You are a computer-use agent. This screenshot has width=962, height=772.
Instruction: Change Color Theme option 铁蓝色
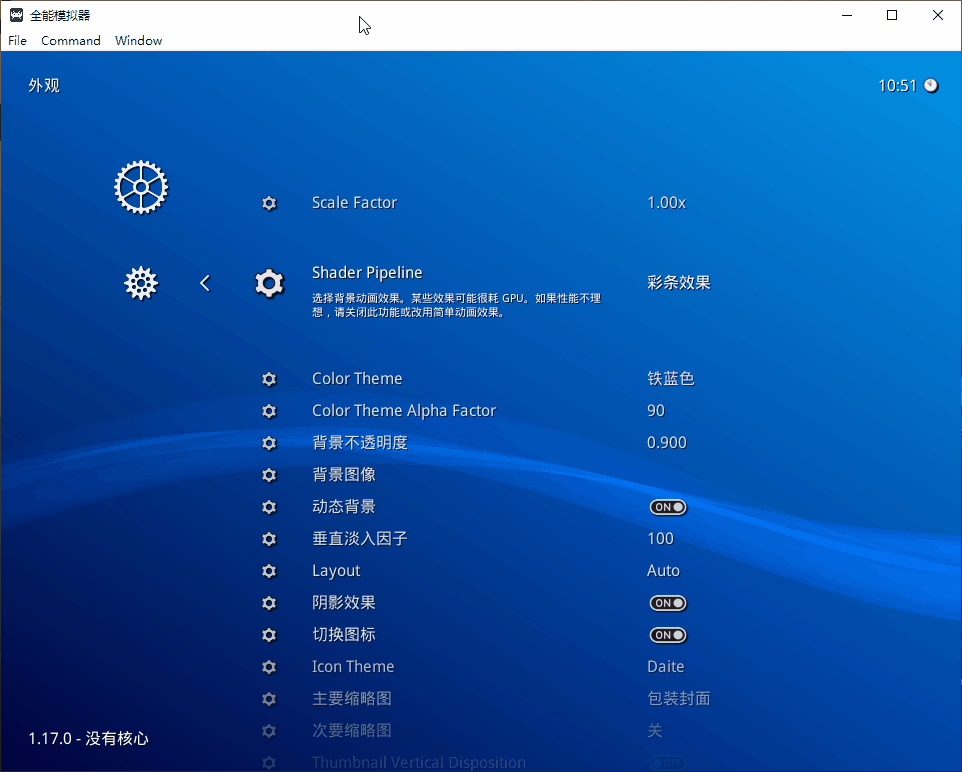(x=671, y=379)
